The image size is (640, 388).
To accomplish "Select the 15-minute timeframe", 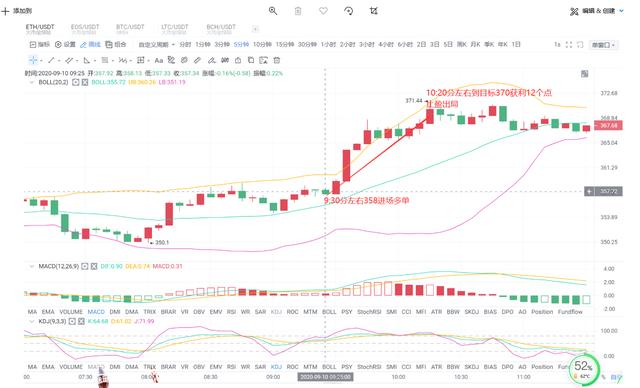I will pyautogui.click(x=284, y=44).
